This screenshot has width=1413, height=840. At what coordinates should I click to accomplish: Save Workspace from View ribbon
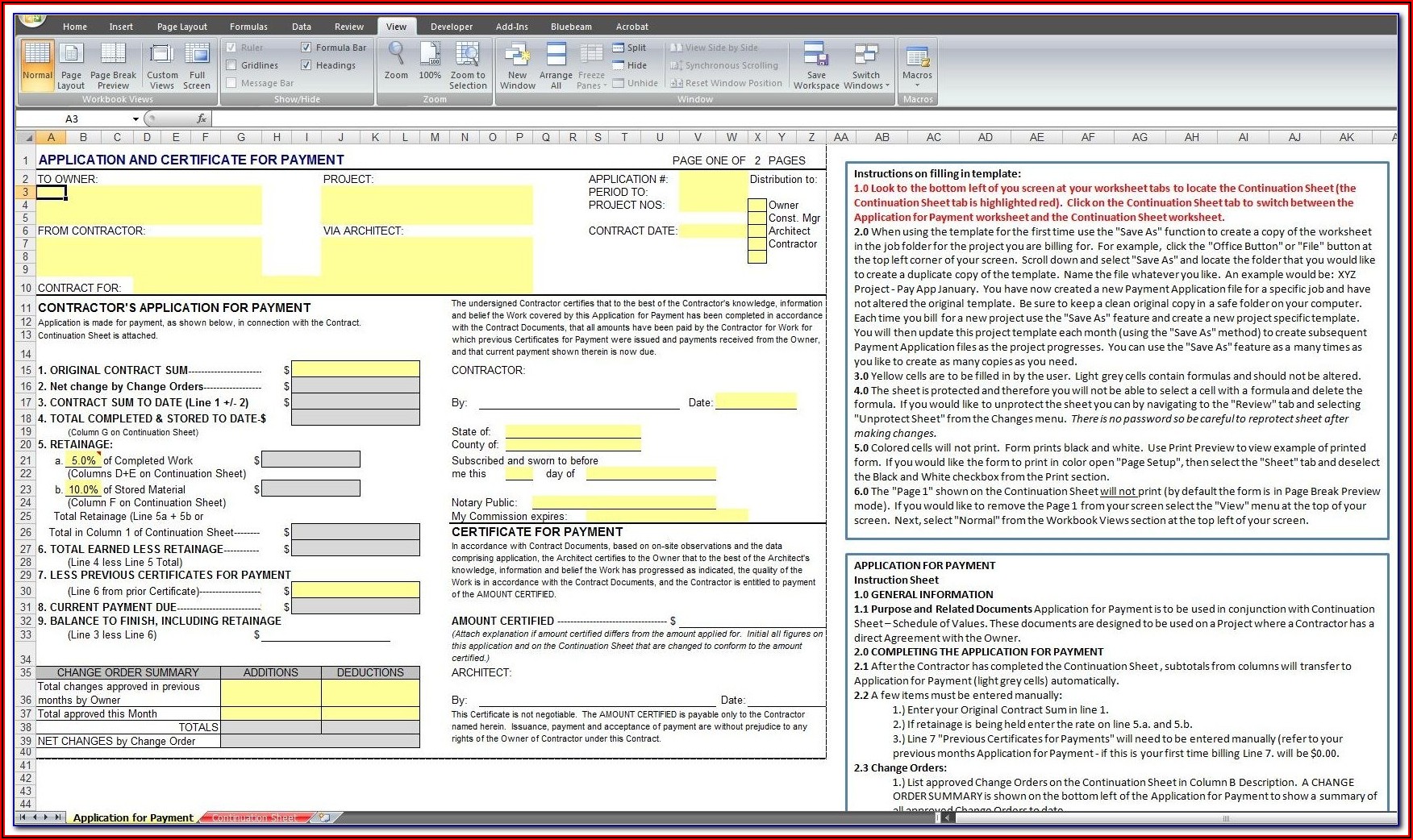pos(816,64)
